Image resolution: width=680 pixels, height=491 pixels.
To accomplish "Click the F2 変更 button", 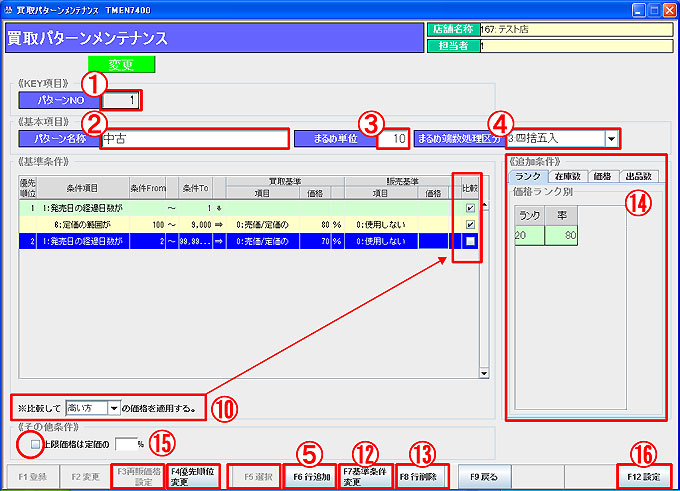I will (x=85, y=477).
